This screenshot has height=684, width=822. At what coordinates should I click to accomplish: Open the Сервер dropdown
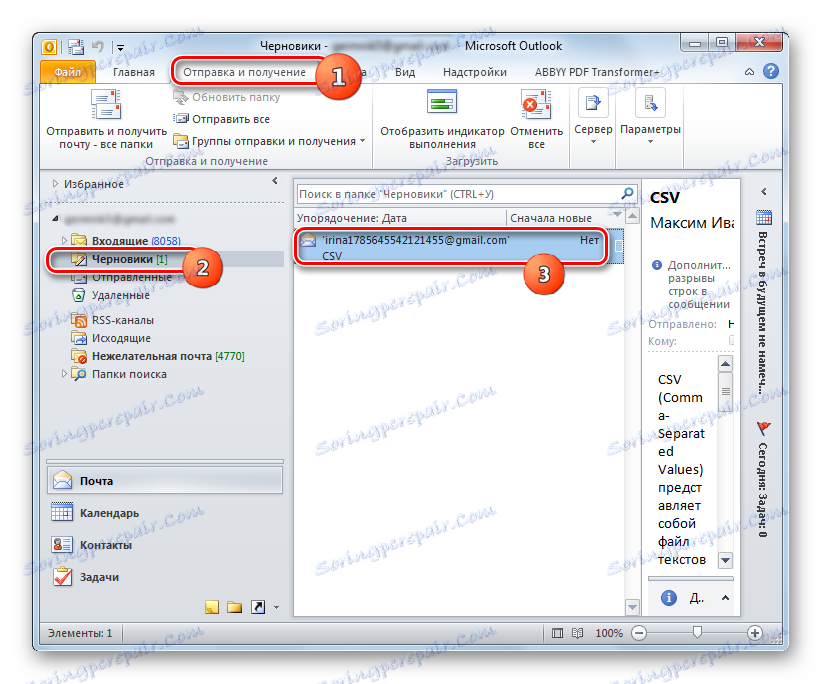point(593,118)
